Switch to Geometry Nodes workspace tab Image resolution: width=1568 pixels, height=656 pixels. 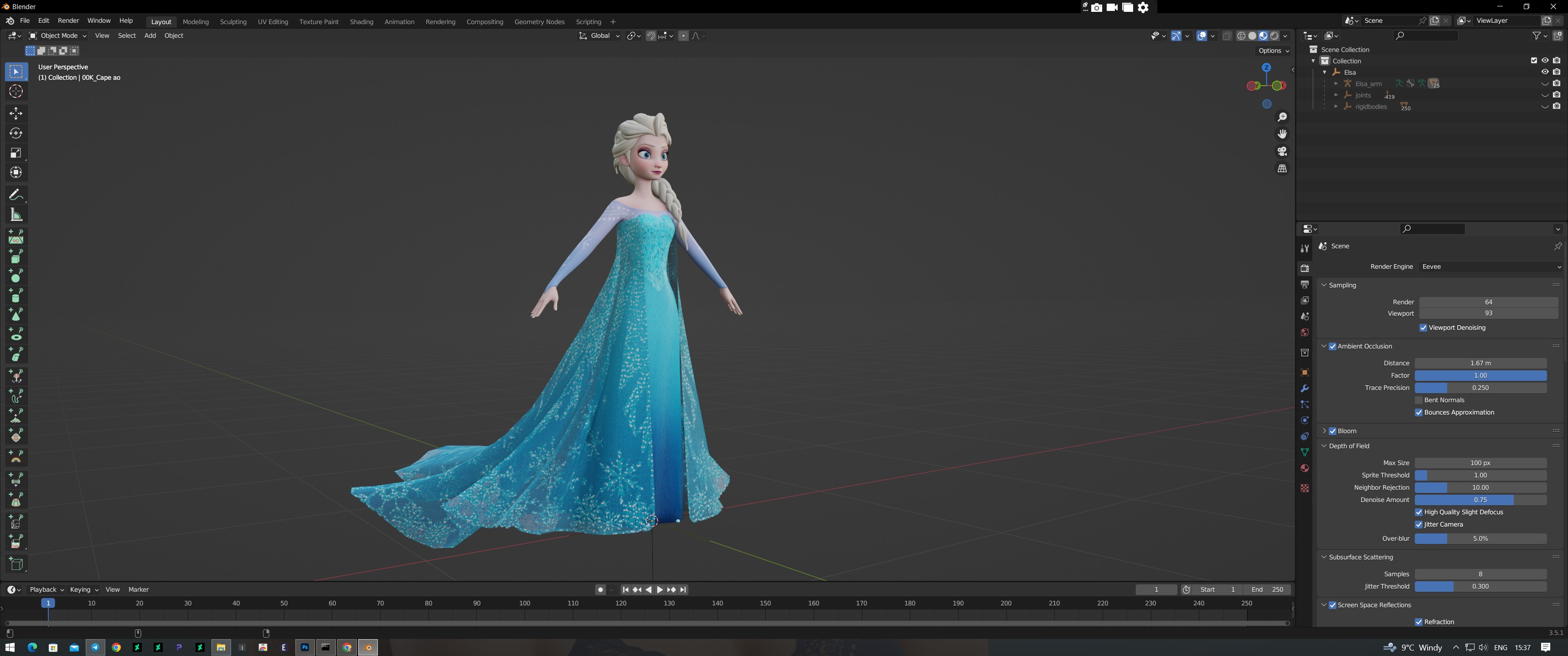(x=539, y=22)
